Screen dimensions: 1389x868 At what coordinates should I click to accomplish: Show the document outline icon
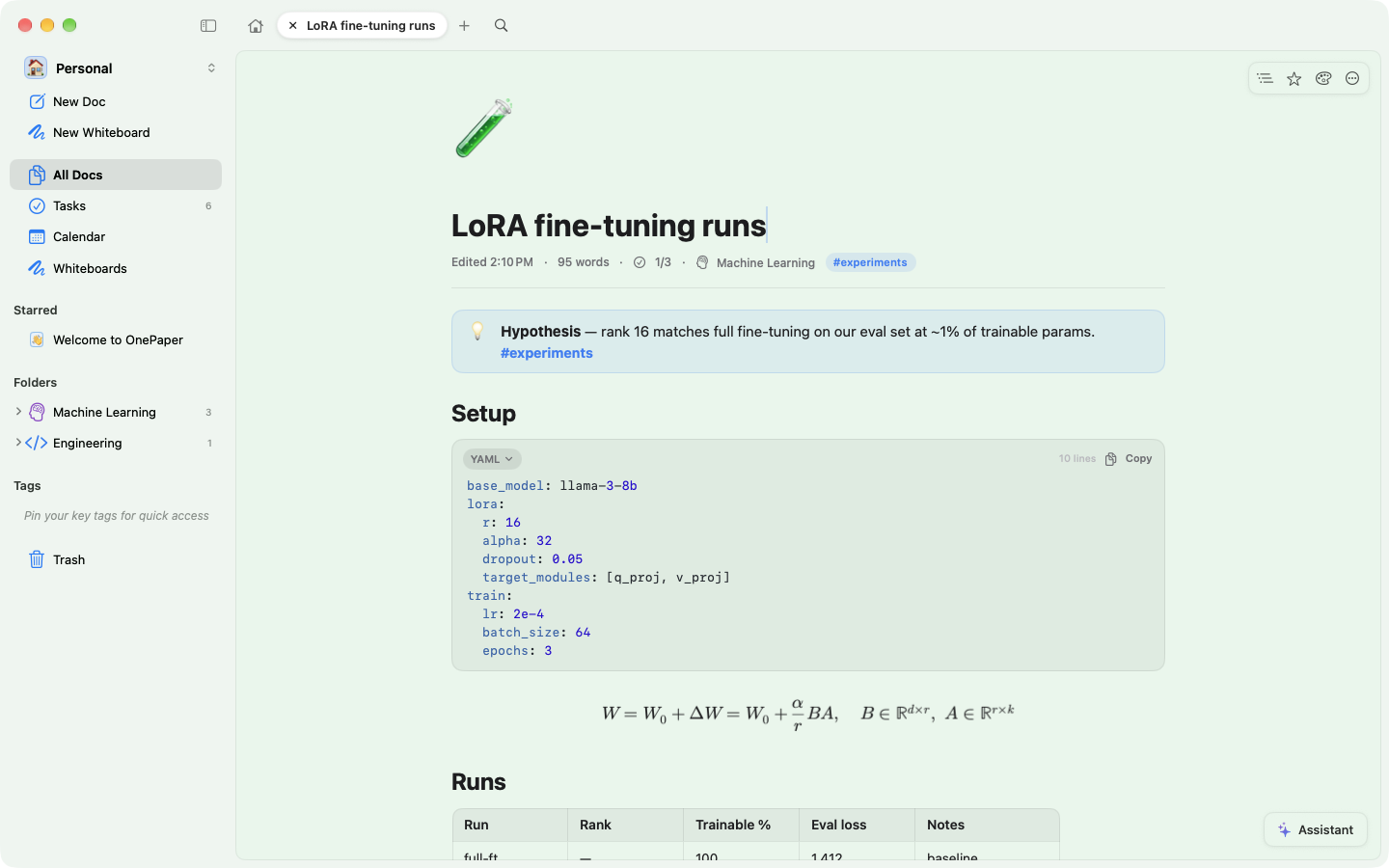tap(1266, 79)
